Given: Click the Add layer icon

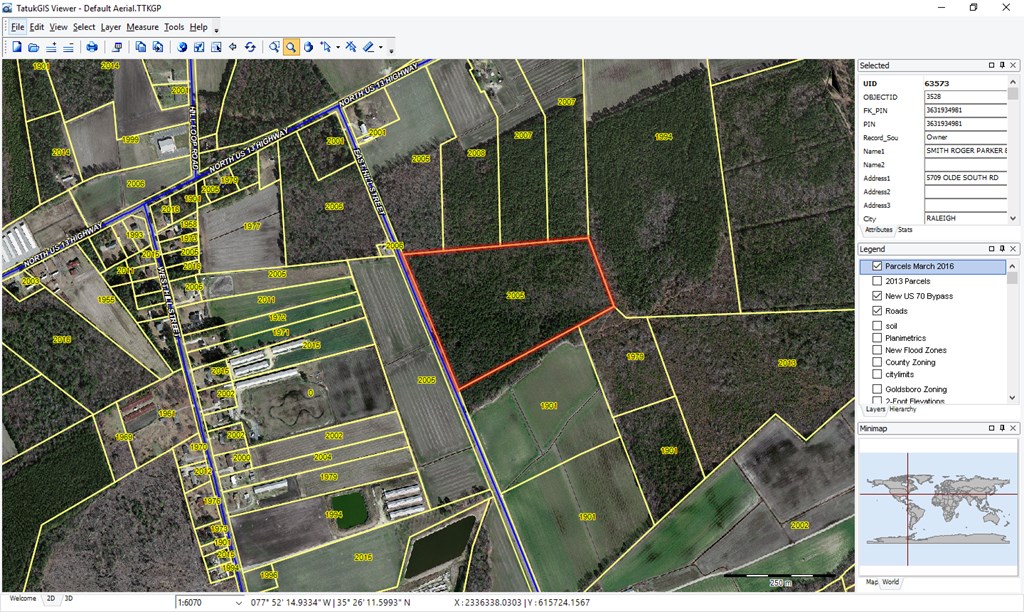Looking at the screenshot, I should pyautogui.click(x=51, y=47).
